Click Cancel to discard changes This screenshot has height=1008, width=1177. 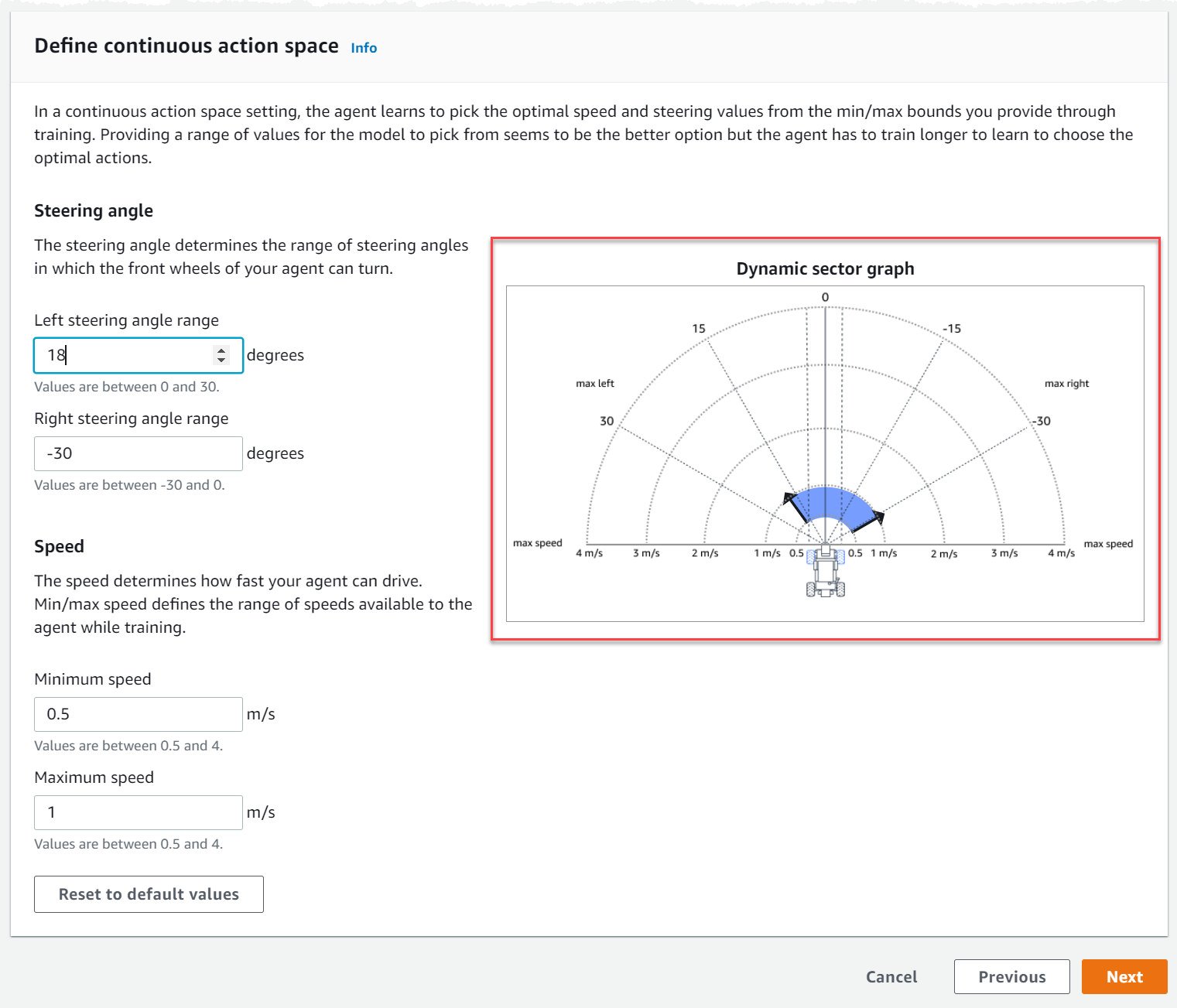click(891, 976)
